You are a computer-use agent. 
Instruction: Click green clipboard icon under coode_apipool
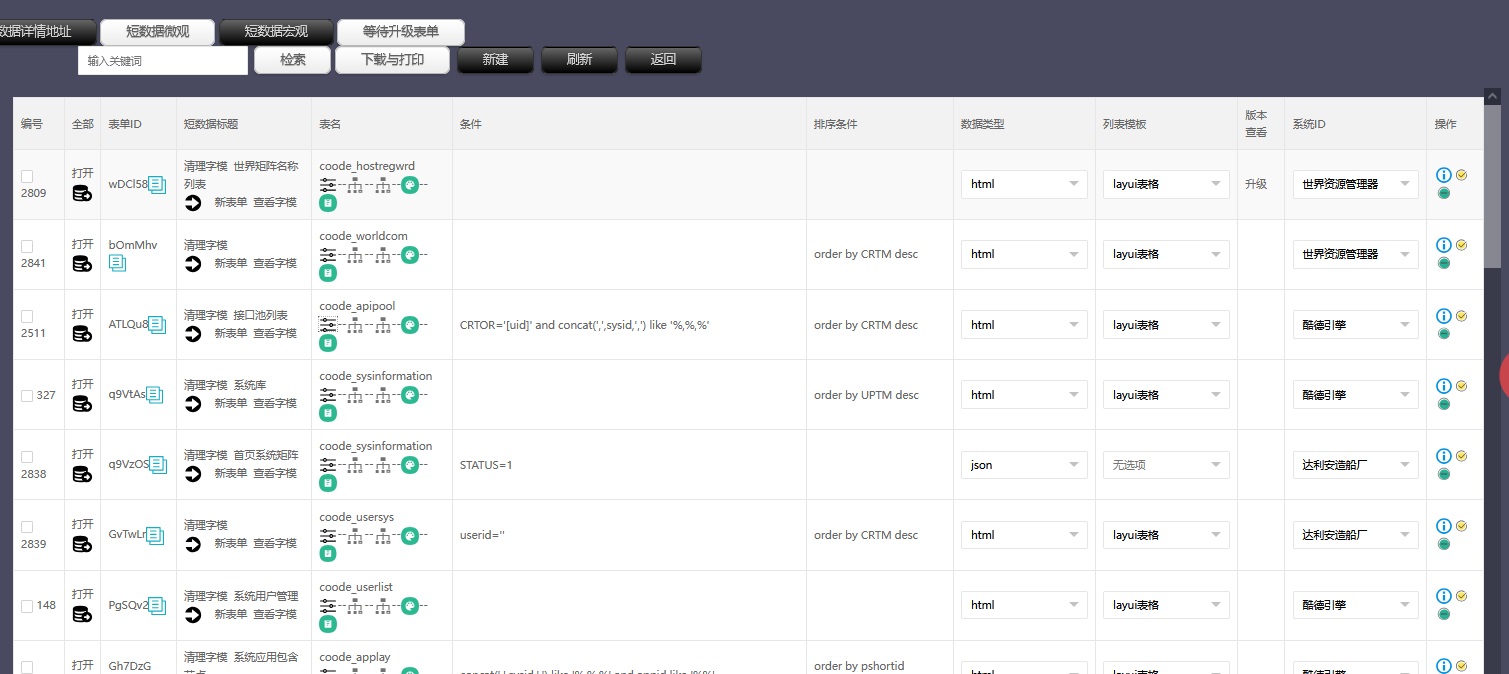pos(328,343)
